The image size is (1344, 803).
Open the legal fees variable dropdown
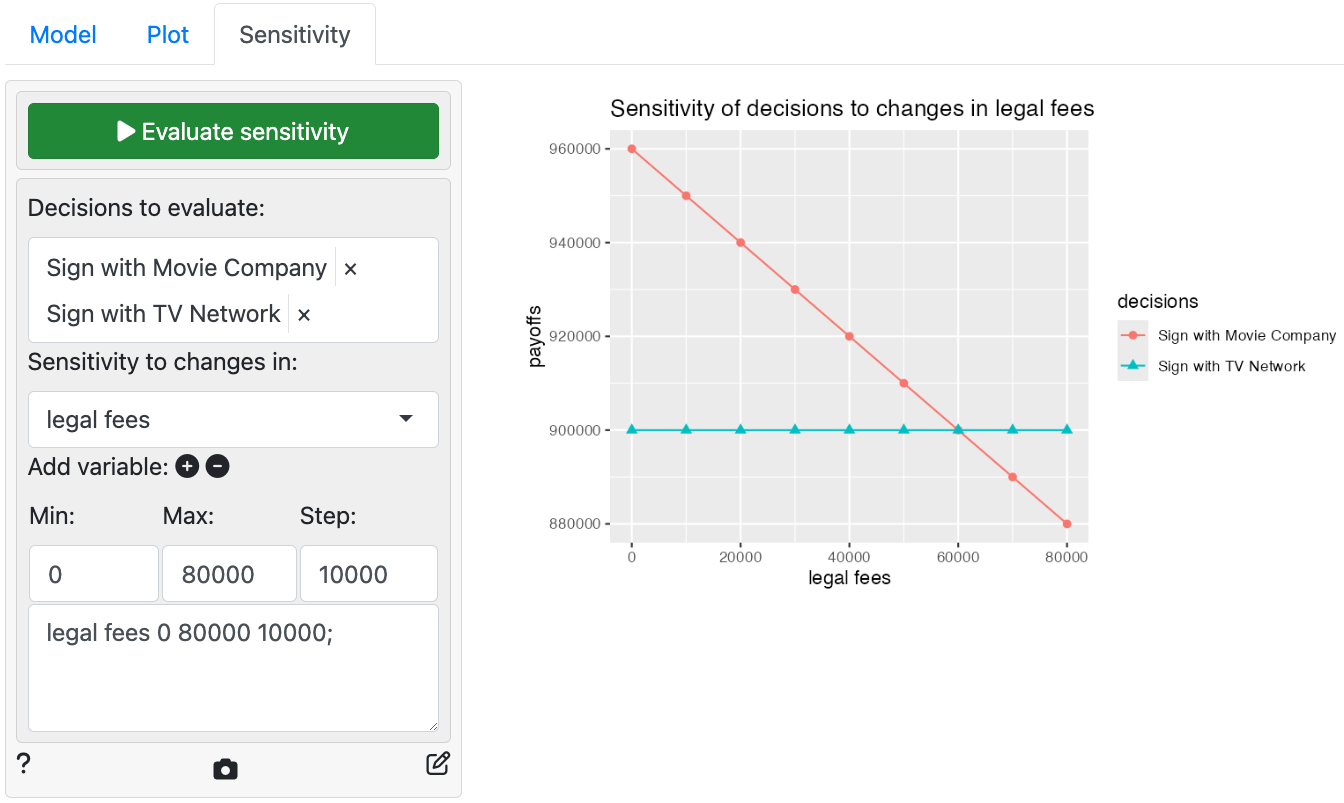(233, 419)
